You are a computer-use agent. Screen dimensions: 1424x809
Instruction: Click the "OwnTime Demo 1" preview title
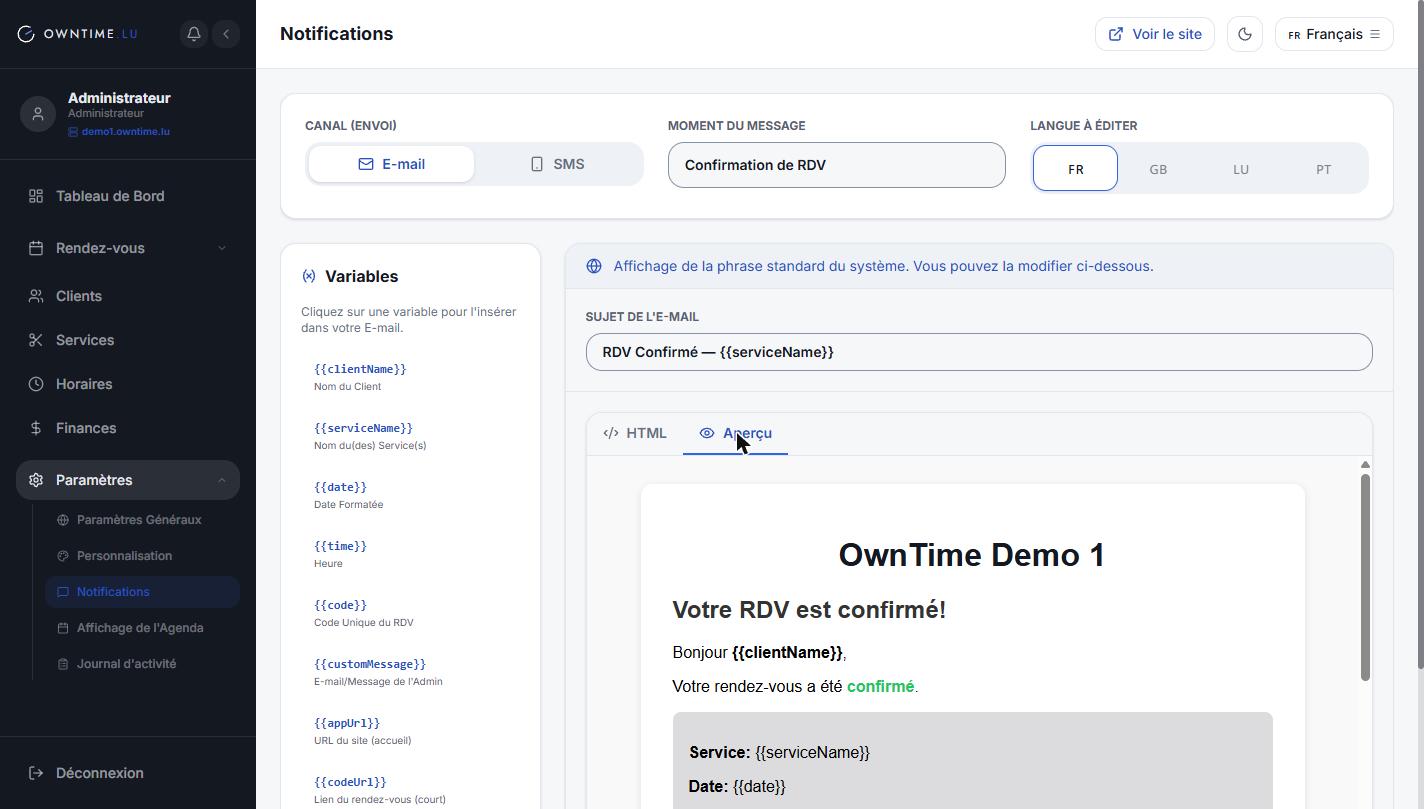tap(972, 555)
